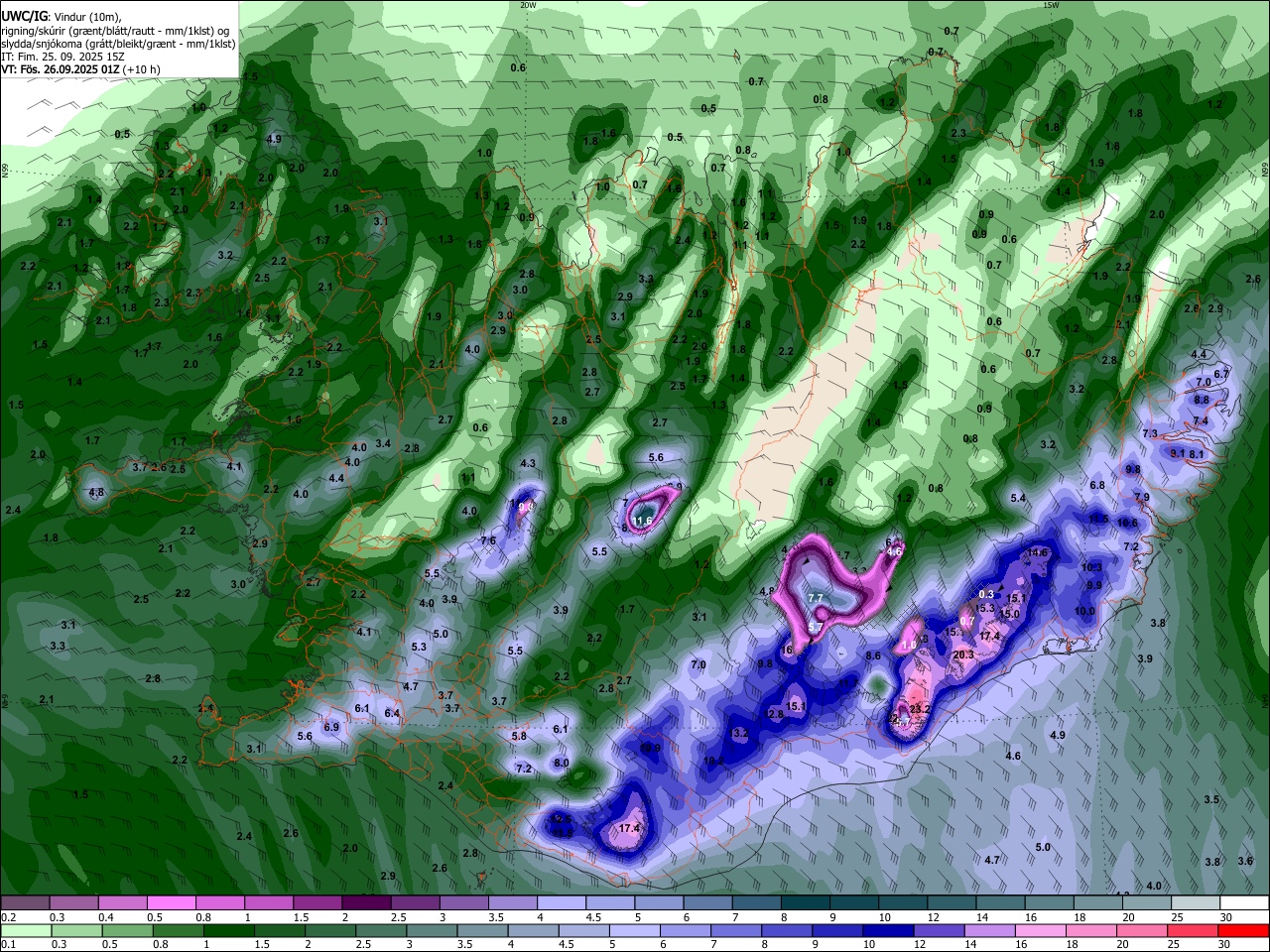The height and width of the screenshot is (952, 1270).
Task: Click the lilac 14 swatch in the bottom legend row
Action: coord(988,931)
